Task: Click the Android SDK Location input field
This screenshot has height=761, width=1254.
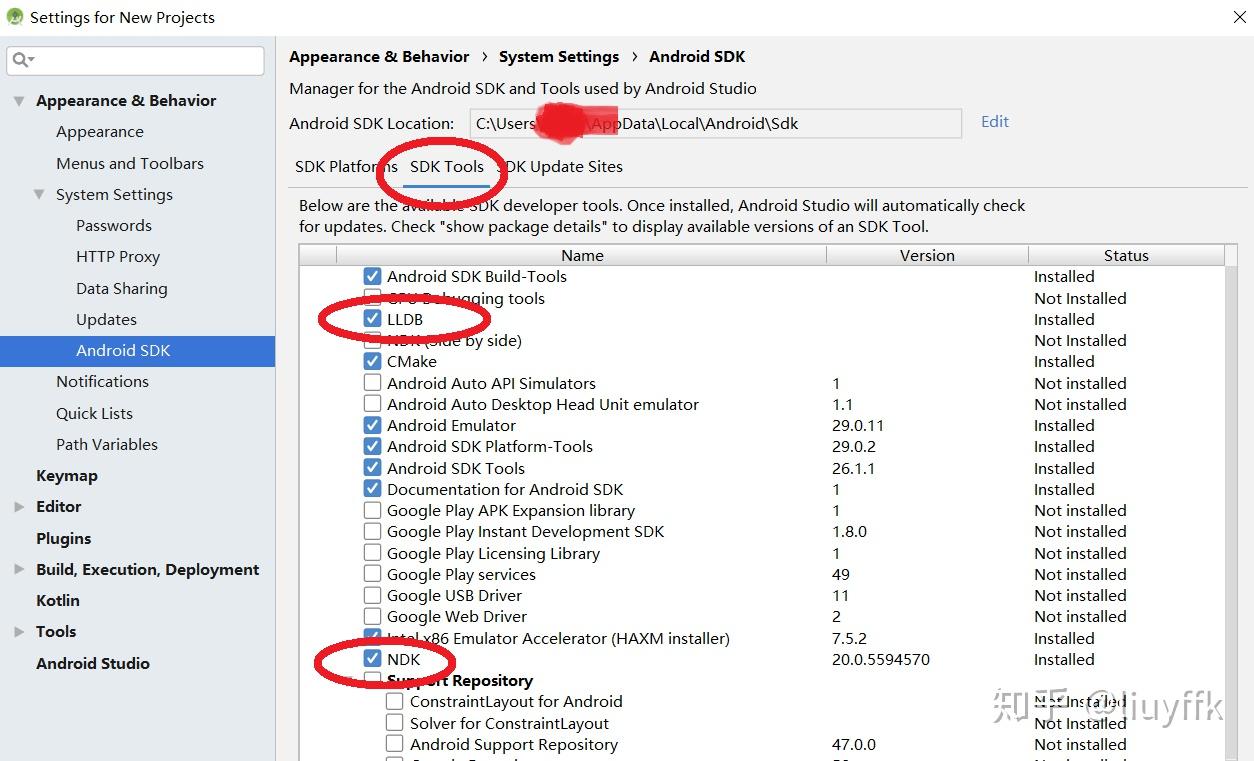Action: [x=715, y=123]
